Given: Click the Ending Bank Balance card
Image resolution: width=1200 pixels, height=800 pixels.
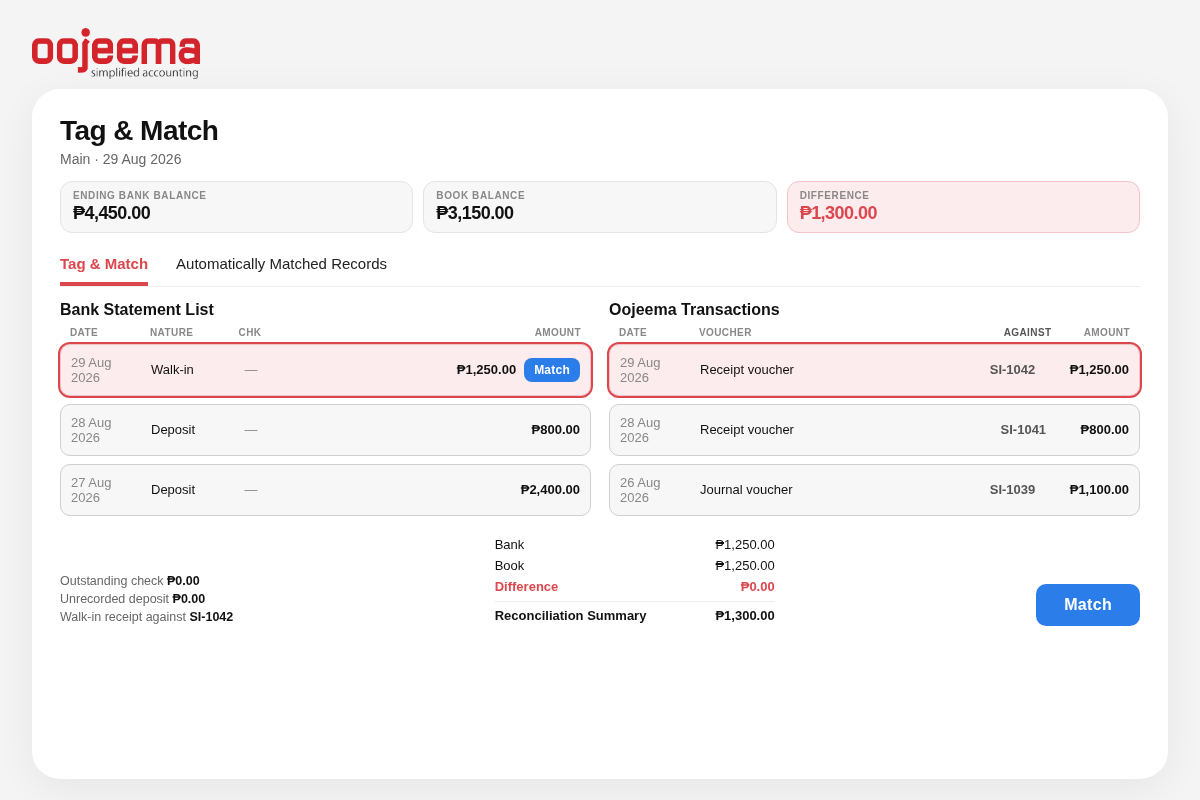Looking at the screenshot, I should pyautogui.click(x=236, y=207).
